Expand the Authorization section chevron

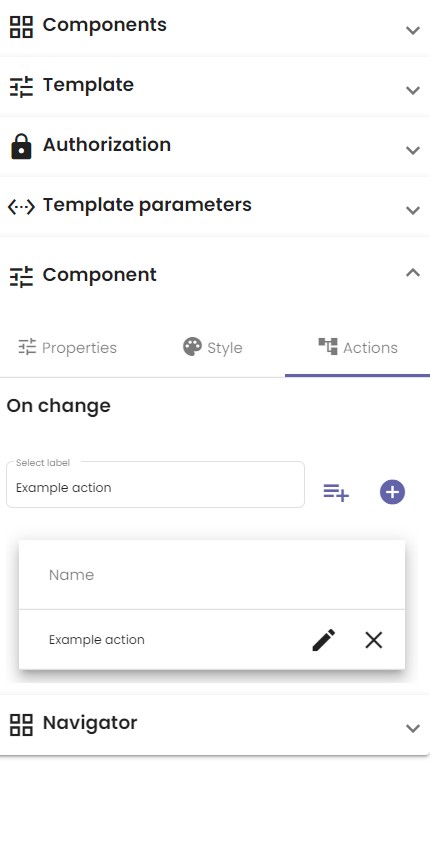[413, 150]
